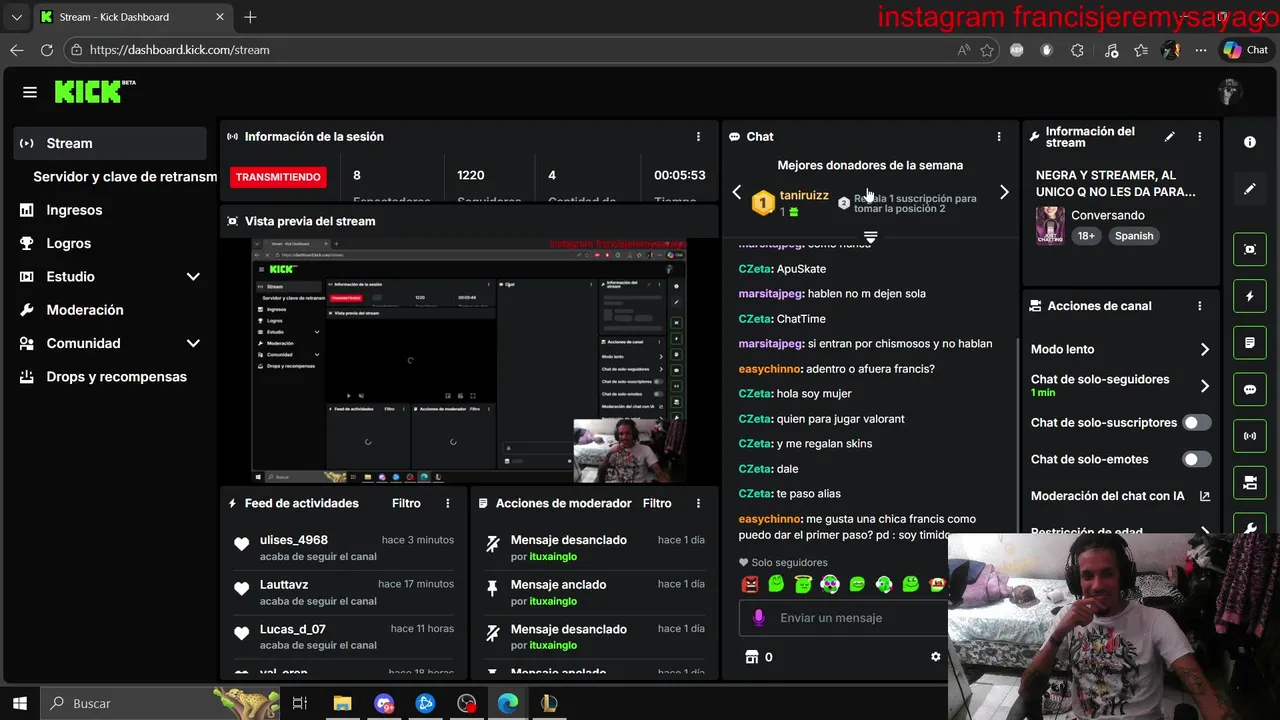Open the channel actions three-dot menu

tap(1200, 306)
